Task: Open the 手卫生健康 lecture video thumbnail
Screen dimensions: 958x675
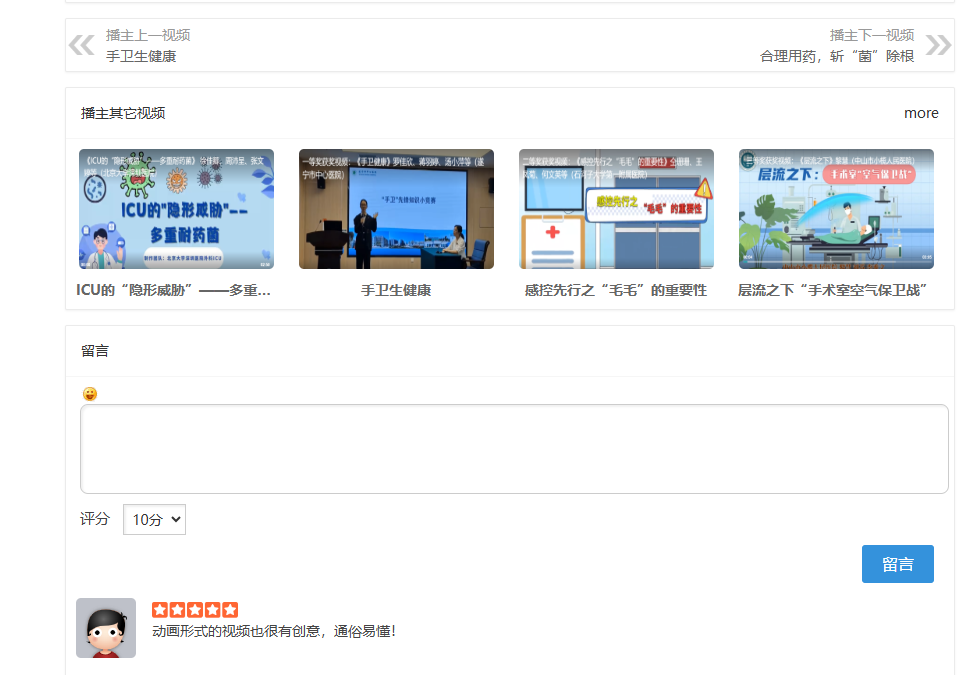Action: (396, 209)
